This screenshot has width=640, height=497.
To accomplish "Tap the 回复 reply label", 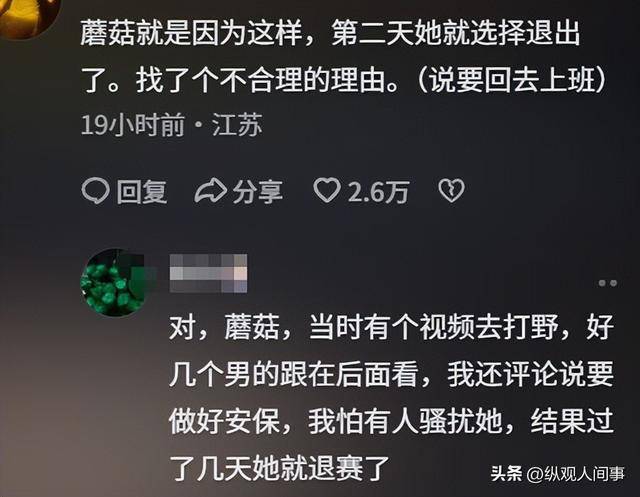I will [x=142, y=191].
